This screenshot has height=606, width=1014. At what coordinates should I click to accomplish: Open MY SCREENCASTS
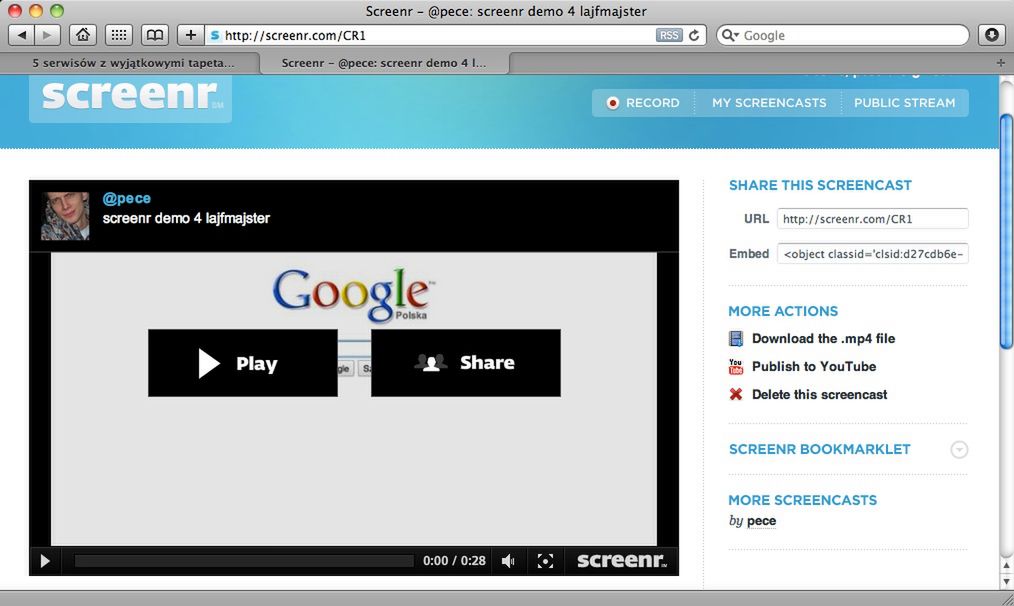(x=769, y=103)
